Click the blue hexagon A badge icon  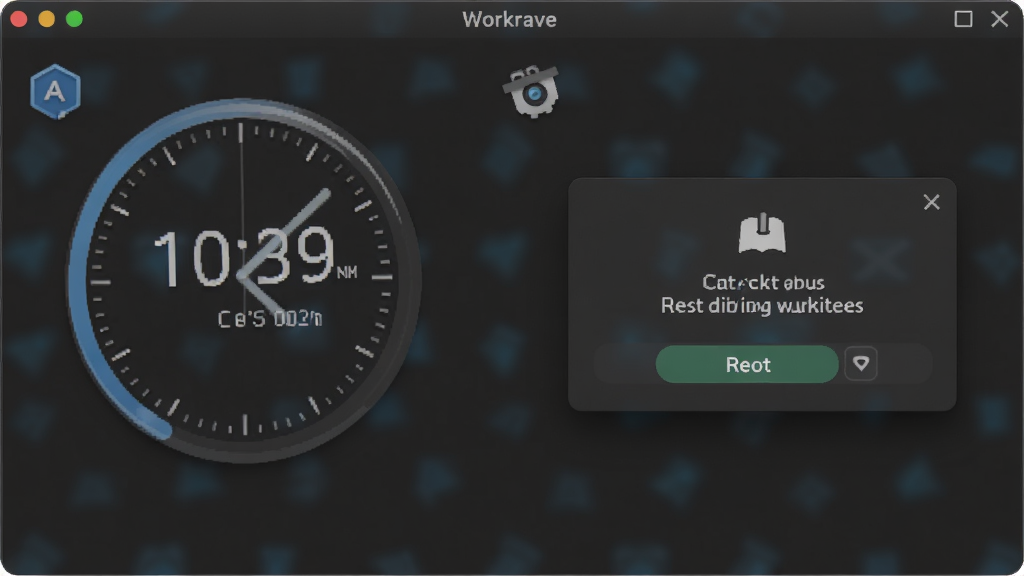(56, 91)
